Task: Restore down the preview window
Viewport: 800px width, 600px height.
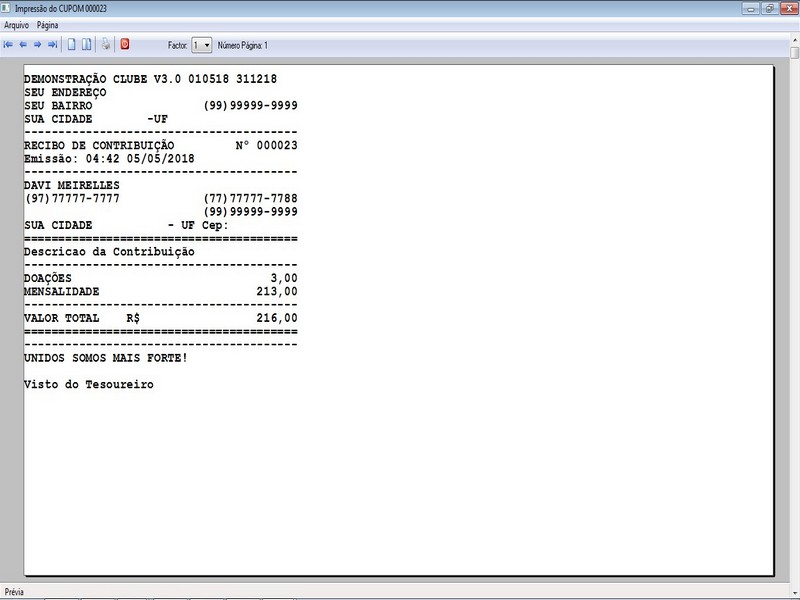Action: pos(770,8)
